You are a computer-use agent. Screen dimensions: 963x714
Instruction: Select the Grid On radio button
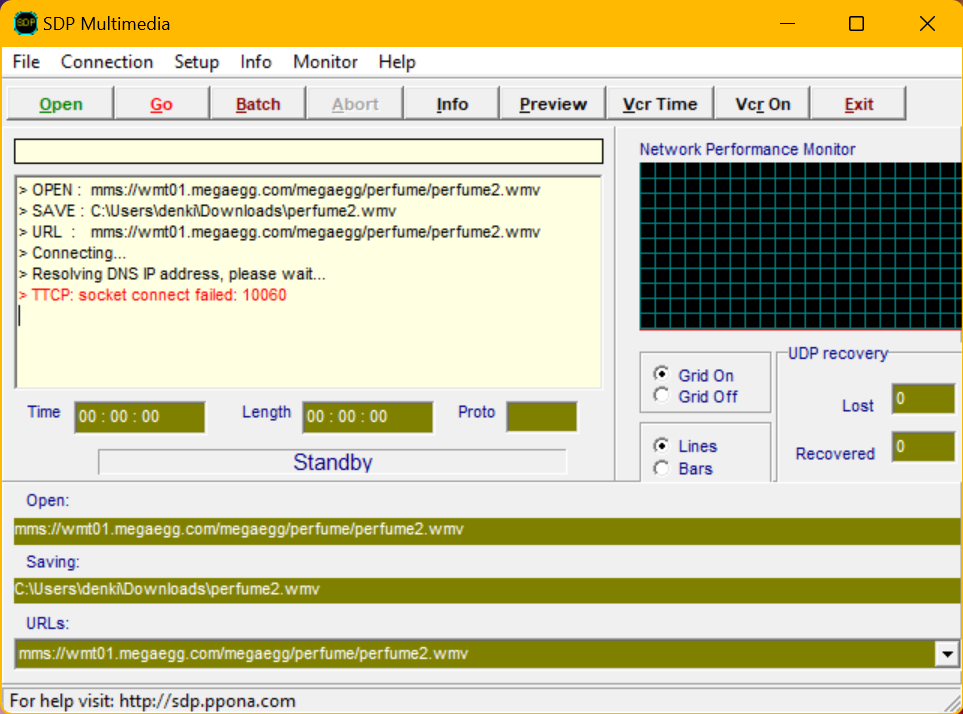(661, 374)
